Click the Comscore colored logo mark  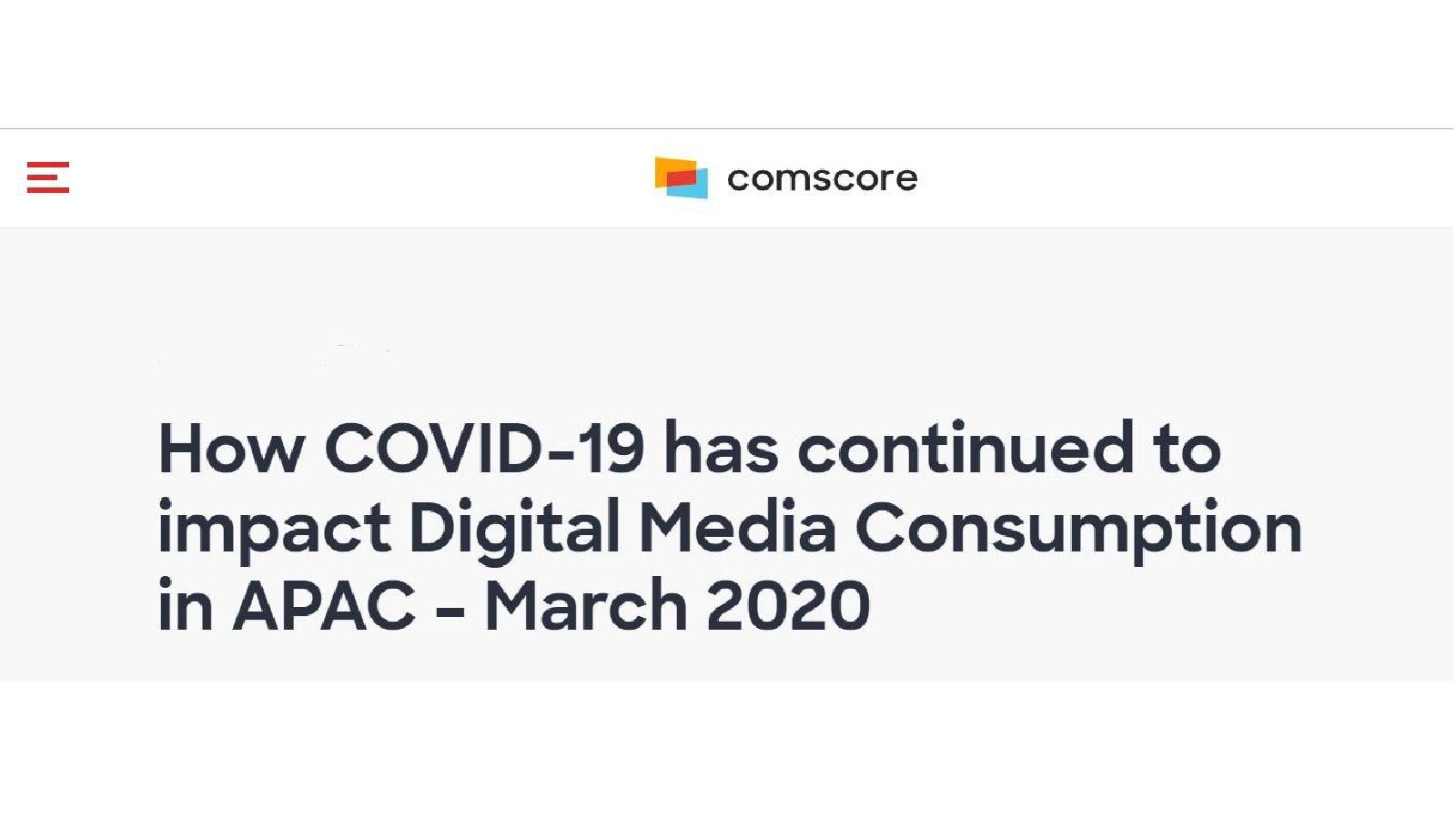(682, 177)
